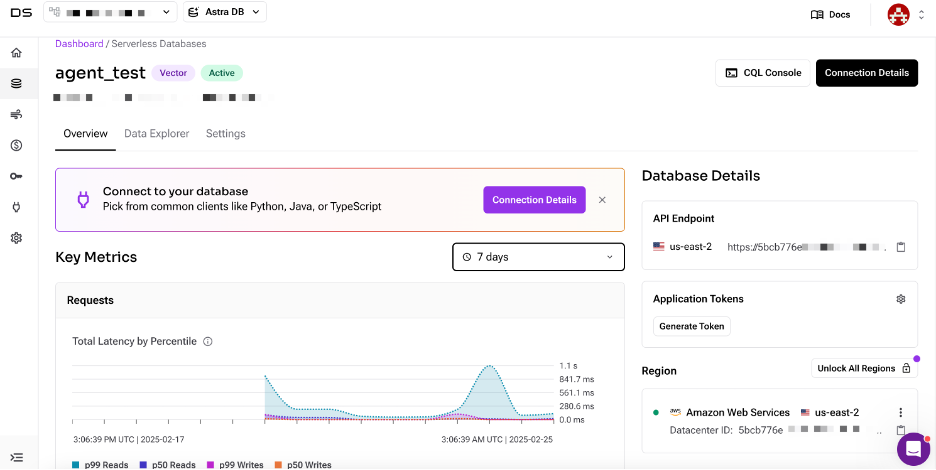Copy the Datacenter ID
The image size is (936, 470).
click(901, 430)
